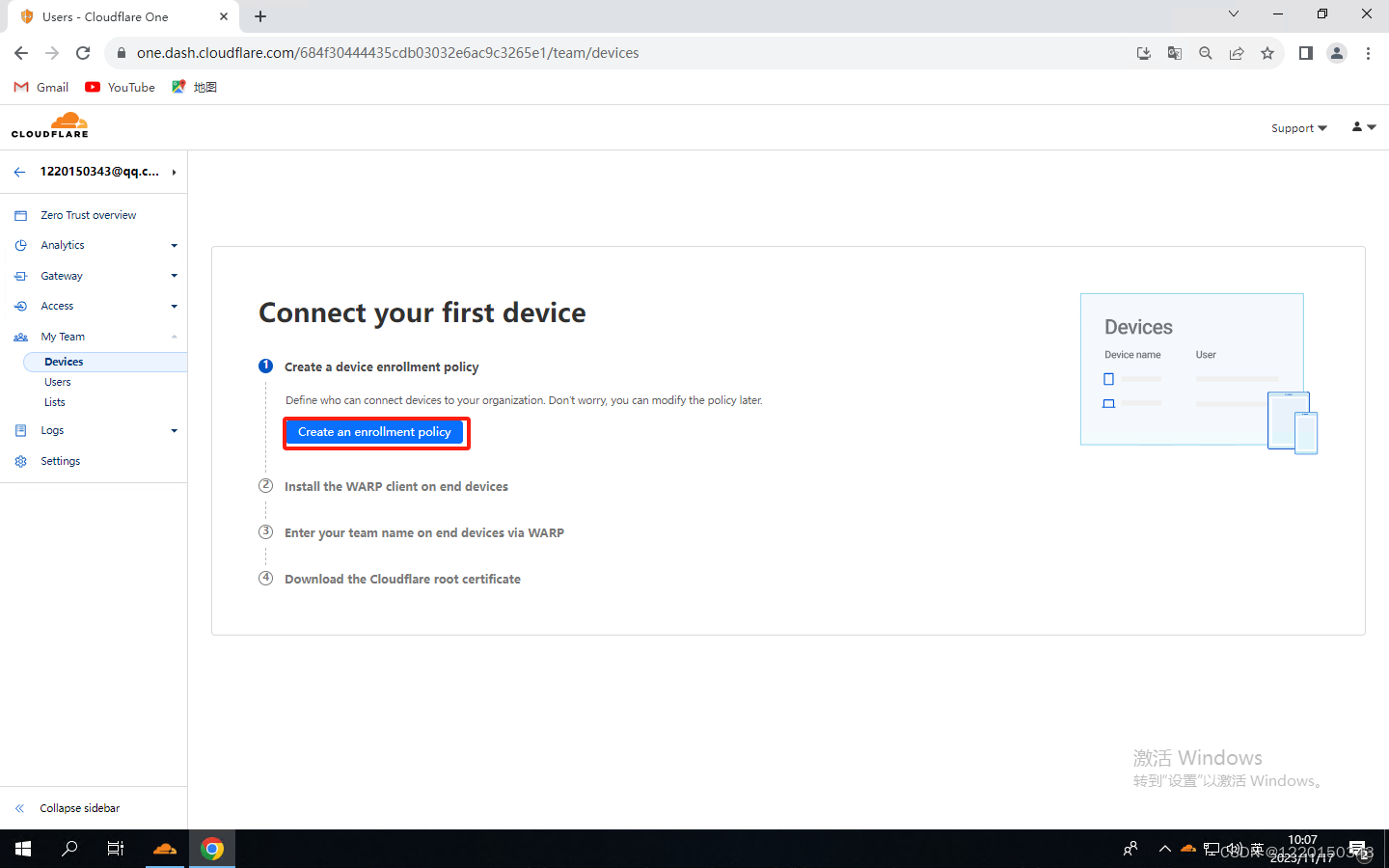Click the Access icon in sidebar

tap(20, 306)
